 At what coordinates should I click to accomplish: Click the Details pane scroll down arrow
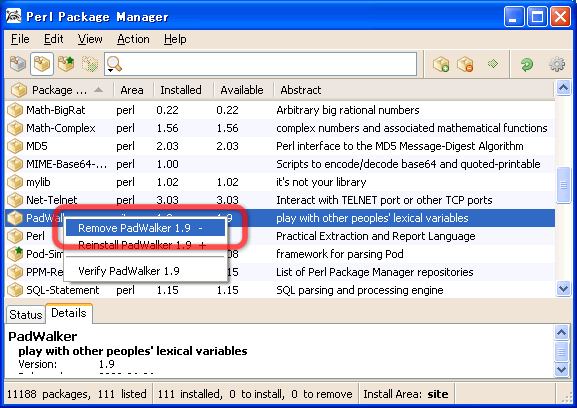pos(561,369)
